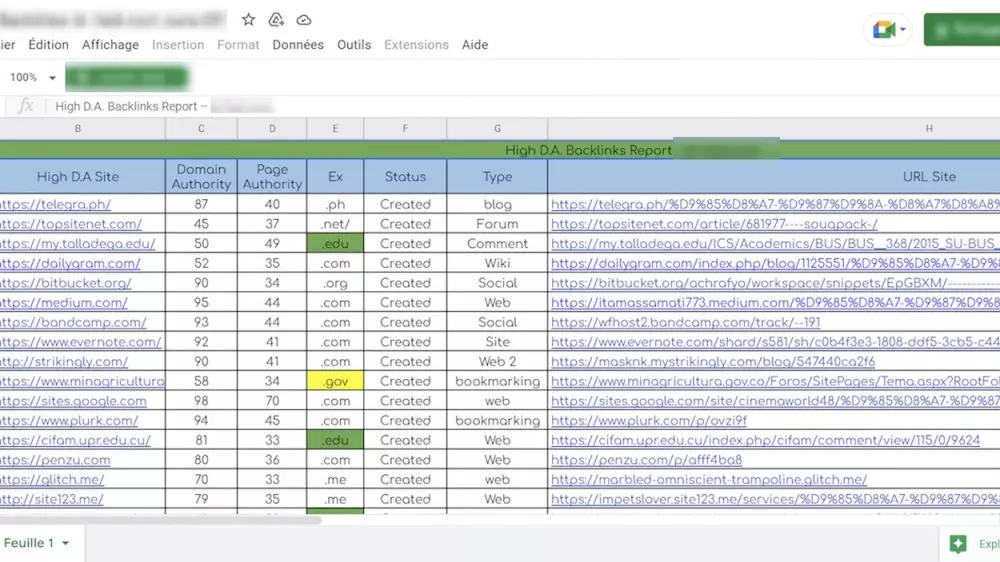The height and width of the screenshot is (562, 1000).
Task: Click the fx formula icon
Action: [x=26, y=106]
